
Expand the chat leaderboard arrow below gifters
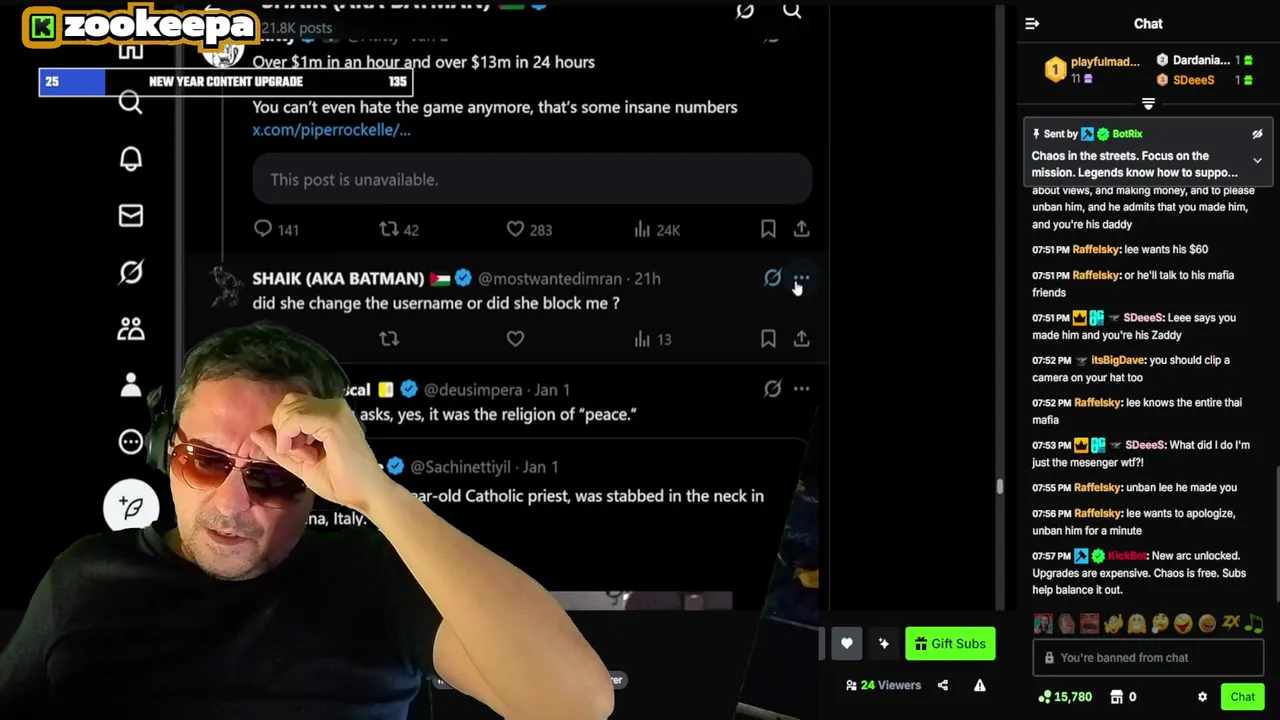(x=1148, y=104)
